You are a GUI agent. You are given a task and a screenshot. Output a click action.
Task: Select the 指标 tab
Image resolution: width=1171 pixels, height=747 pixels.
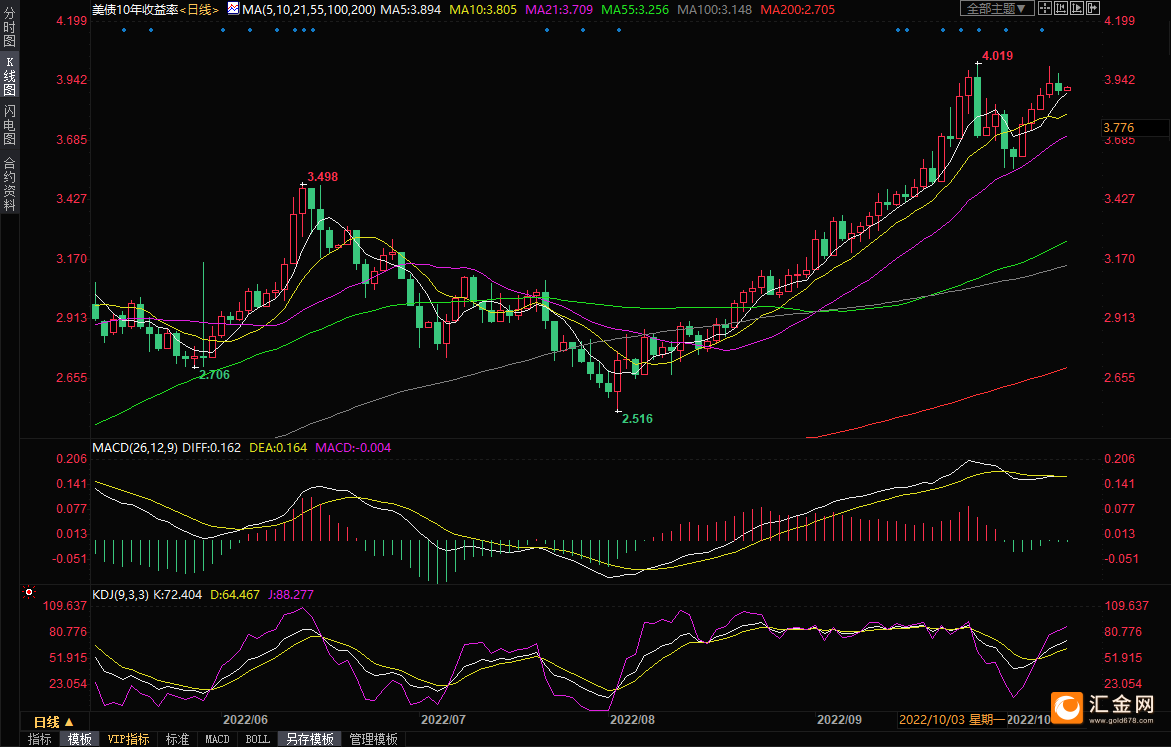[40, 739]
